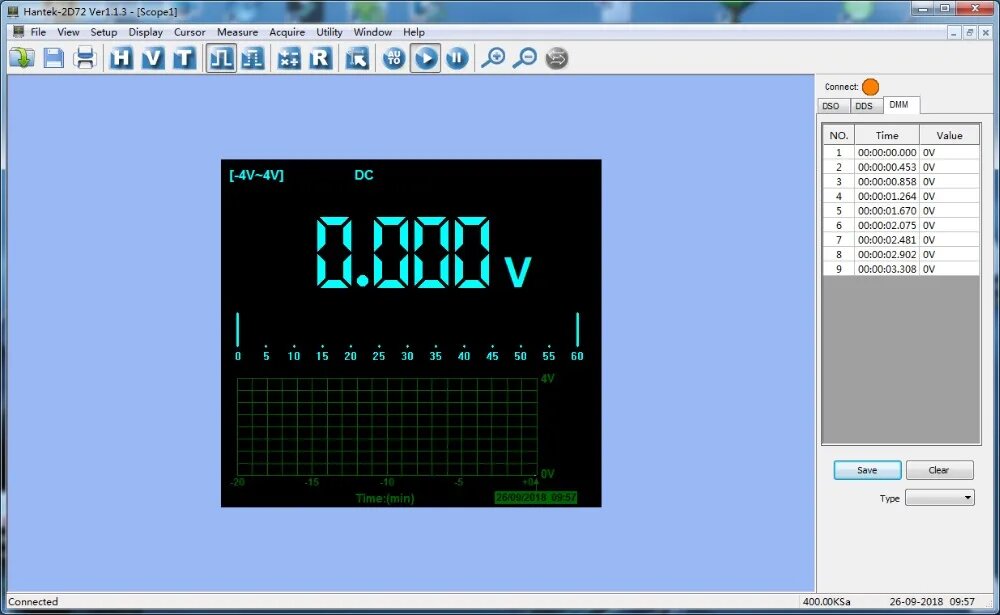Click the DC mode label on meter
The width and height of the screenshot is (1000, 615).
click(364, 175)
